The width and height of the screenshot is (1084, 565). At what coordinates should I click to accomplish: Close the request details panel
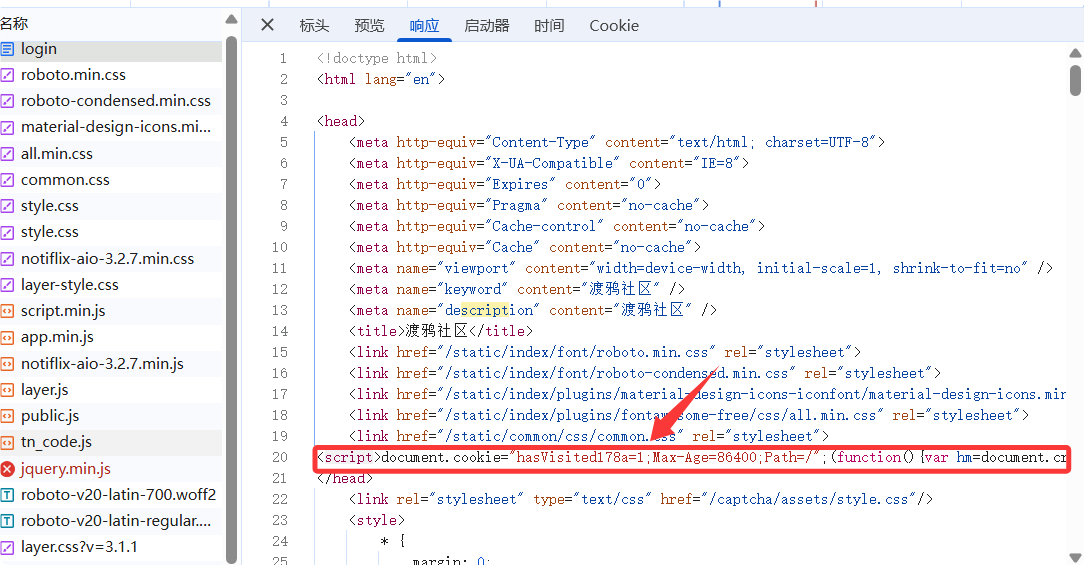click(267, 25)
